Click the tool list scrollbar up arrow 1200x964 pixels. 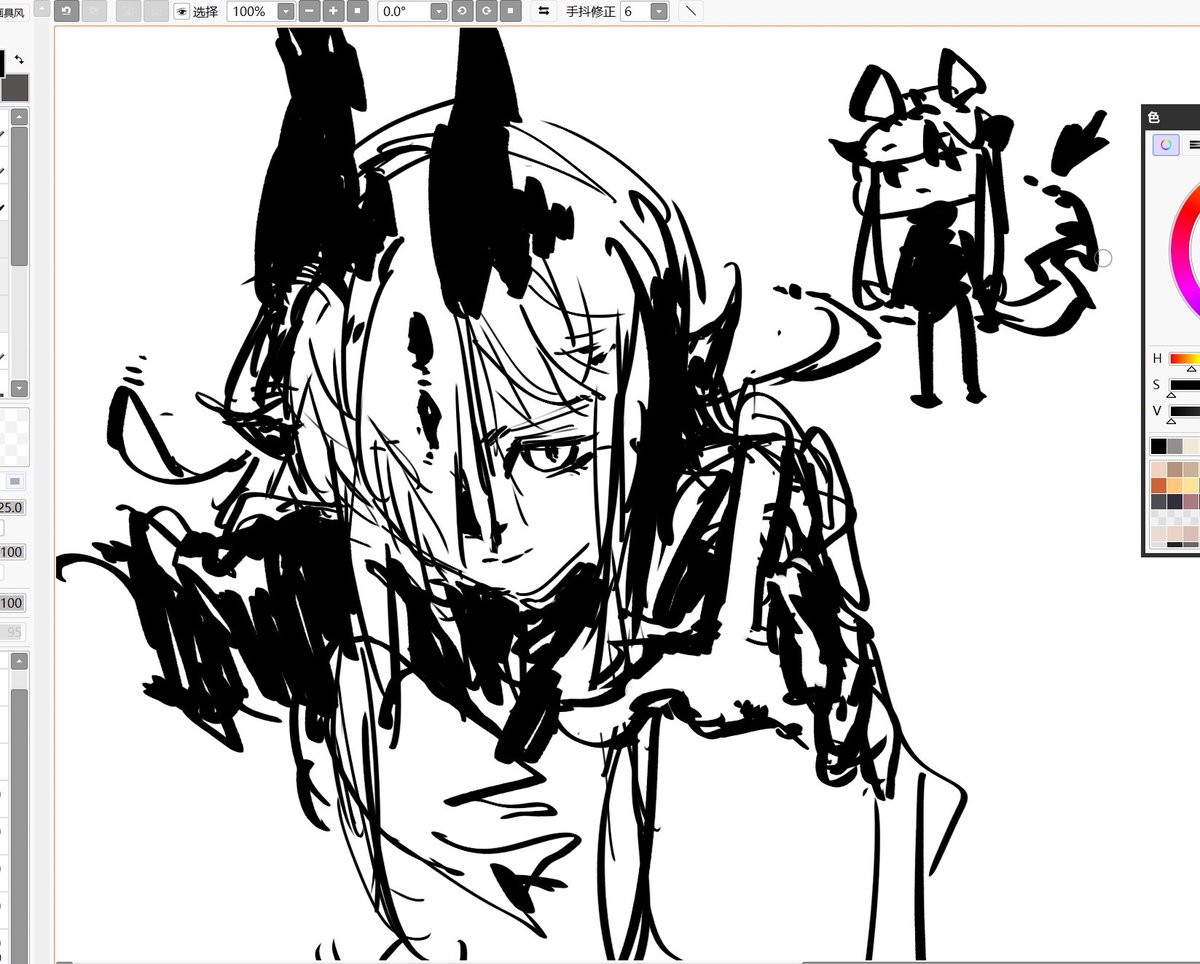[x=19, y=118]
